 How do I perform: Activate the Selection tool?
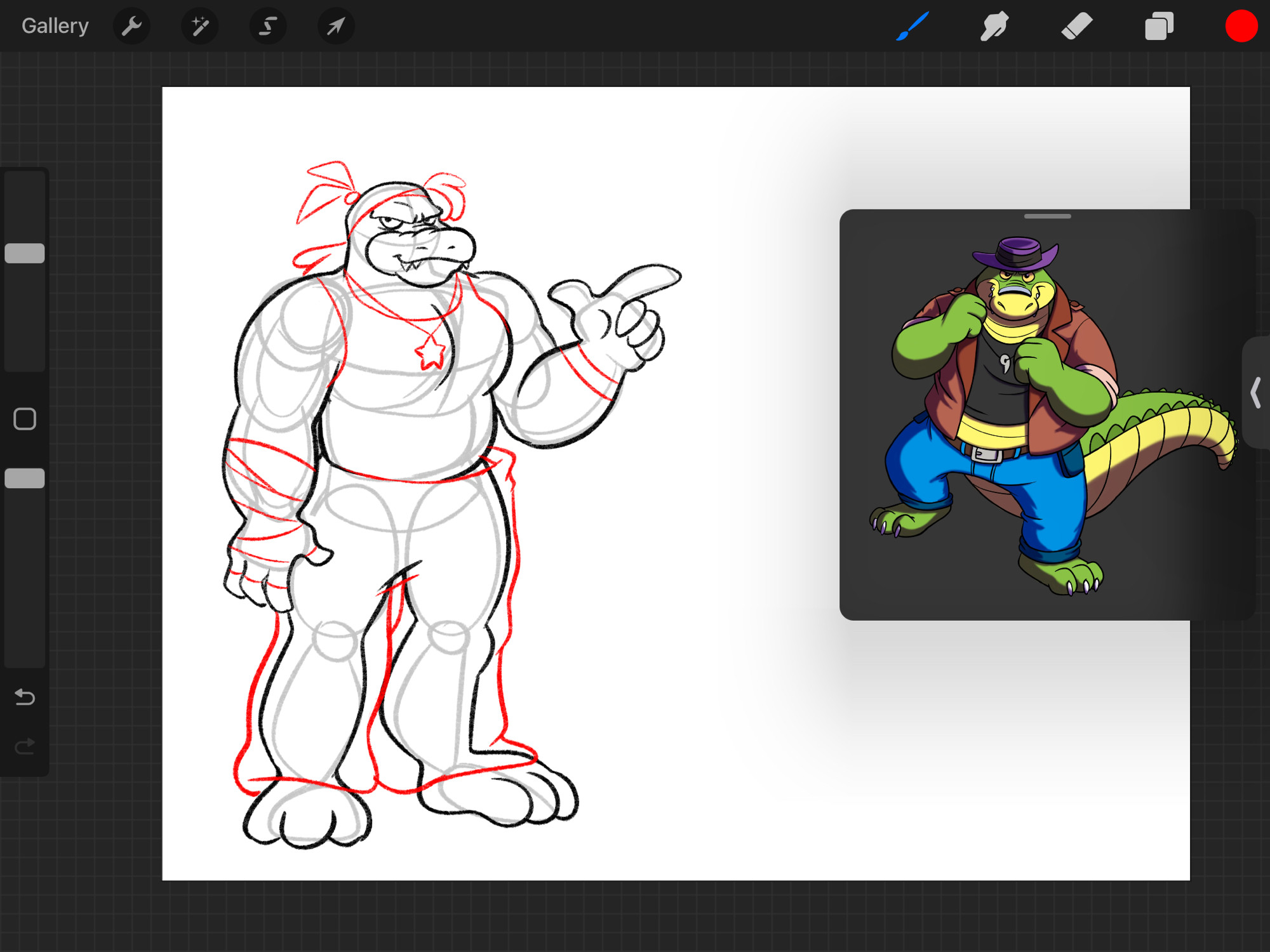tap(268, 26)
